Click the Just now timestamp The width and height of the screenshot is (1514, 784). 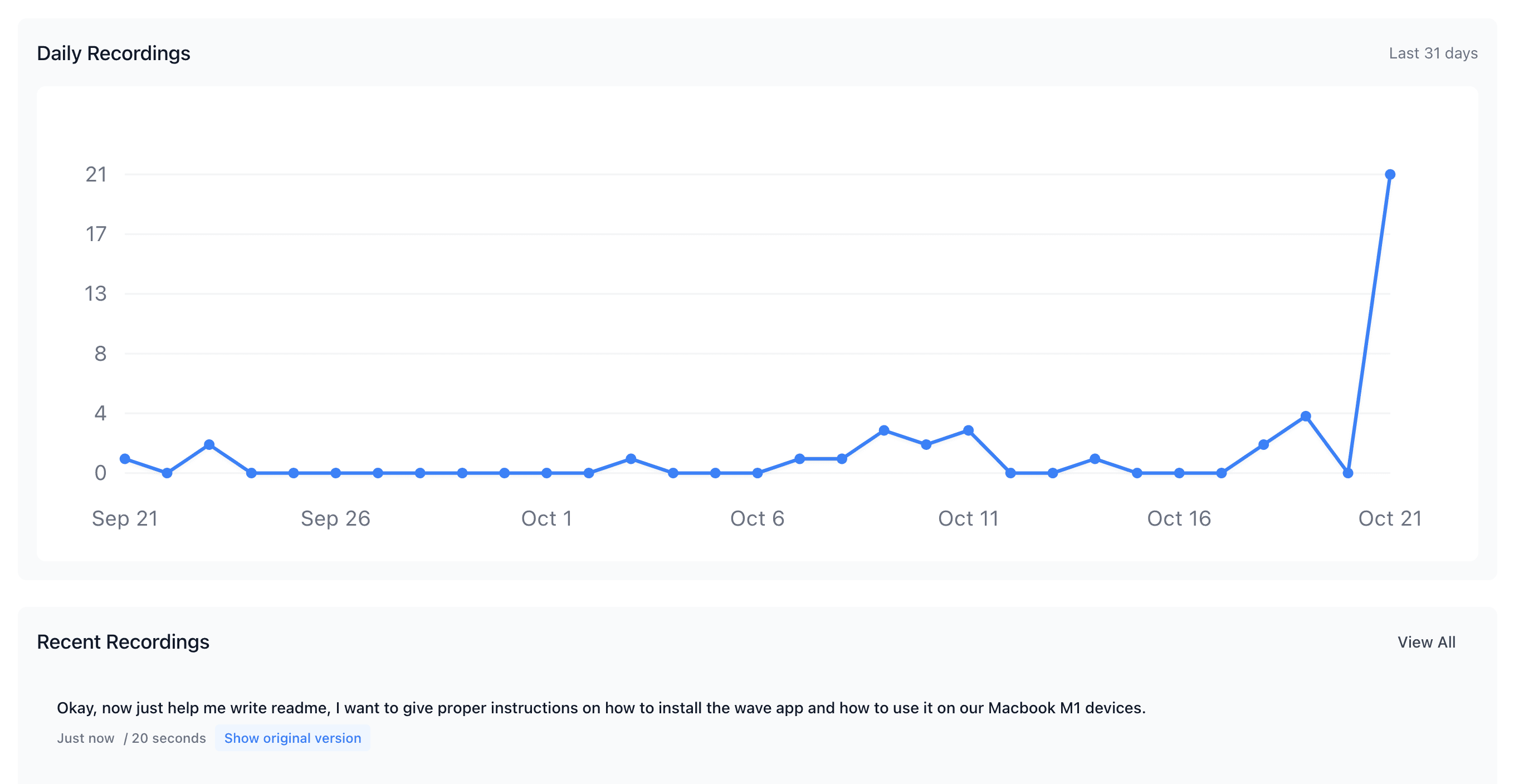(x=86, y=738)
